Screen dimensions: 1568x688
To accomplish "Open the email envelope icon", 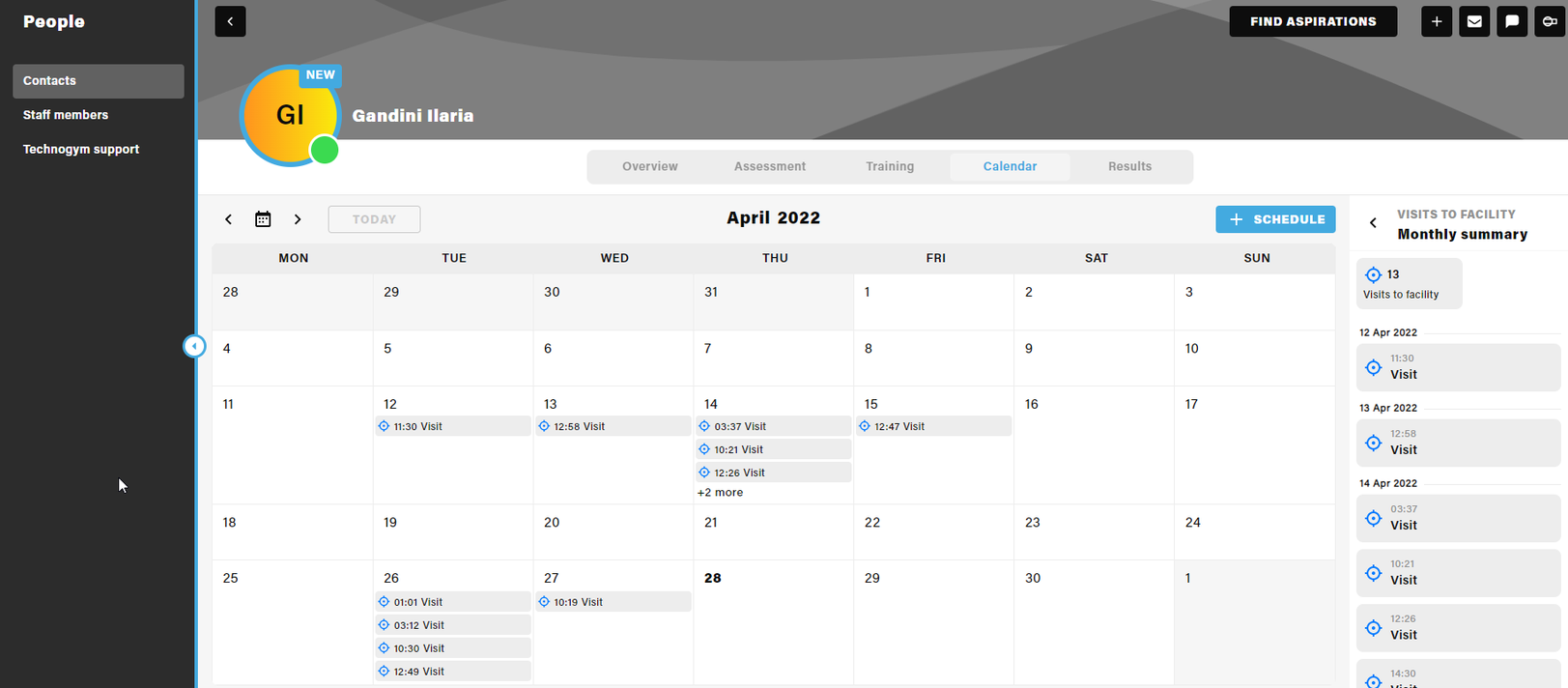I will click(1474, 21).
